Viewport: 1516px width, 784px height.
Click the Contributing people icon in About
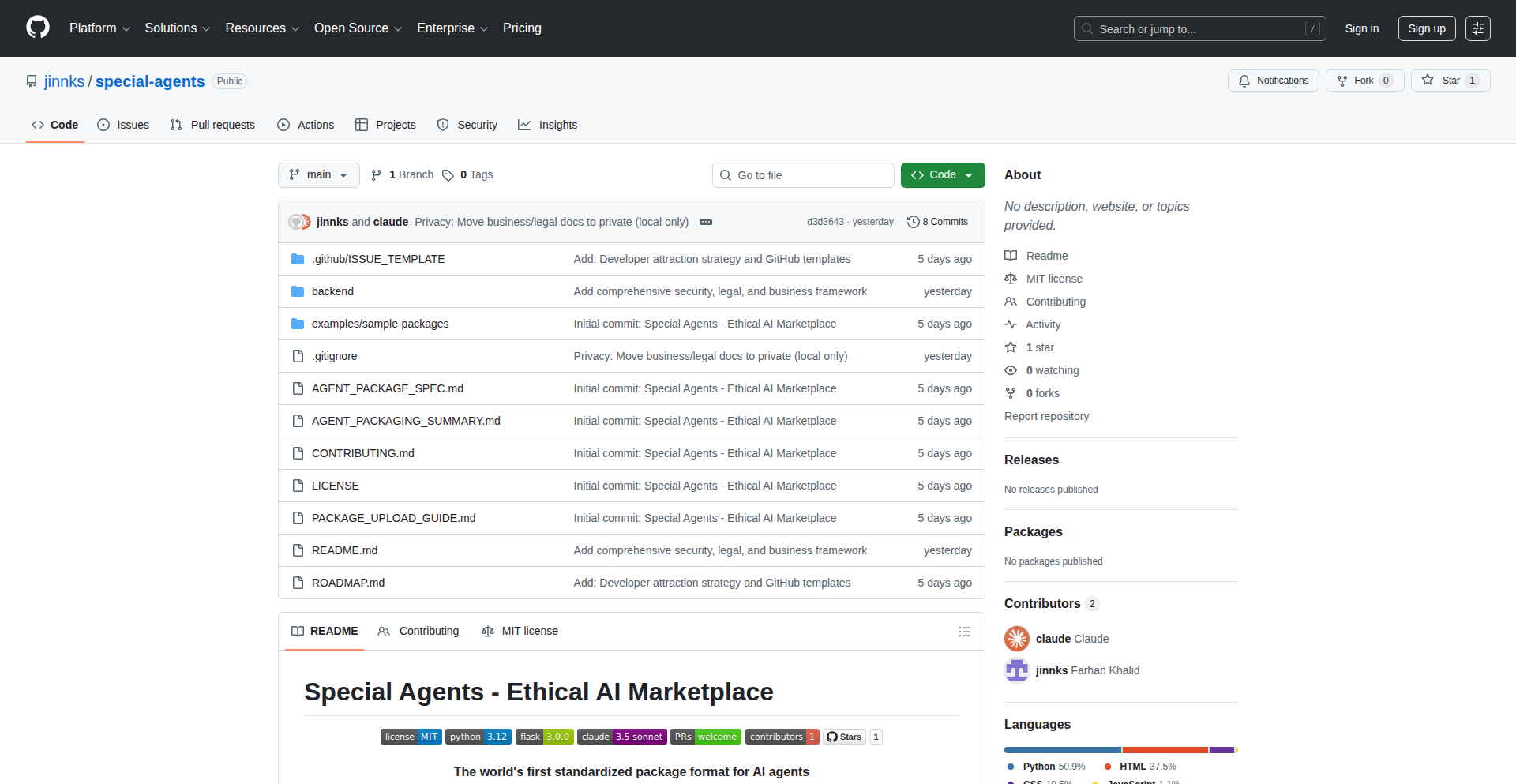coord(1011,302)
